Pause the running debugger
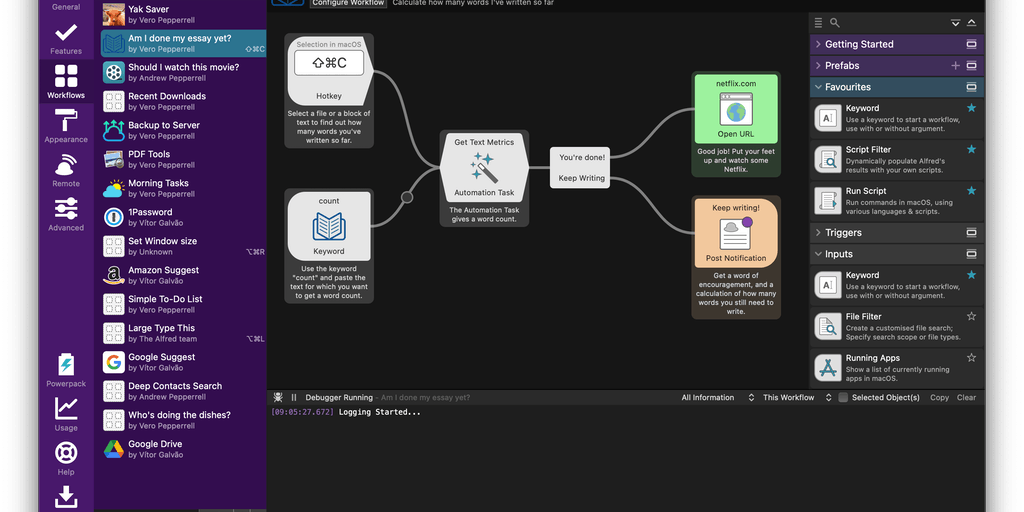This screenshot has width=1024, height=512. point(294,398)
